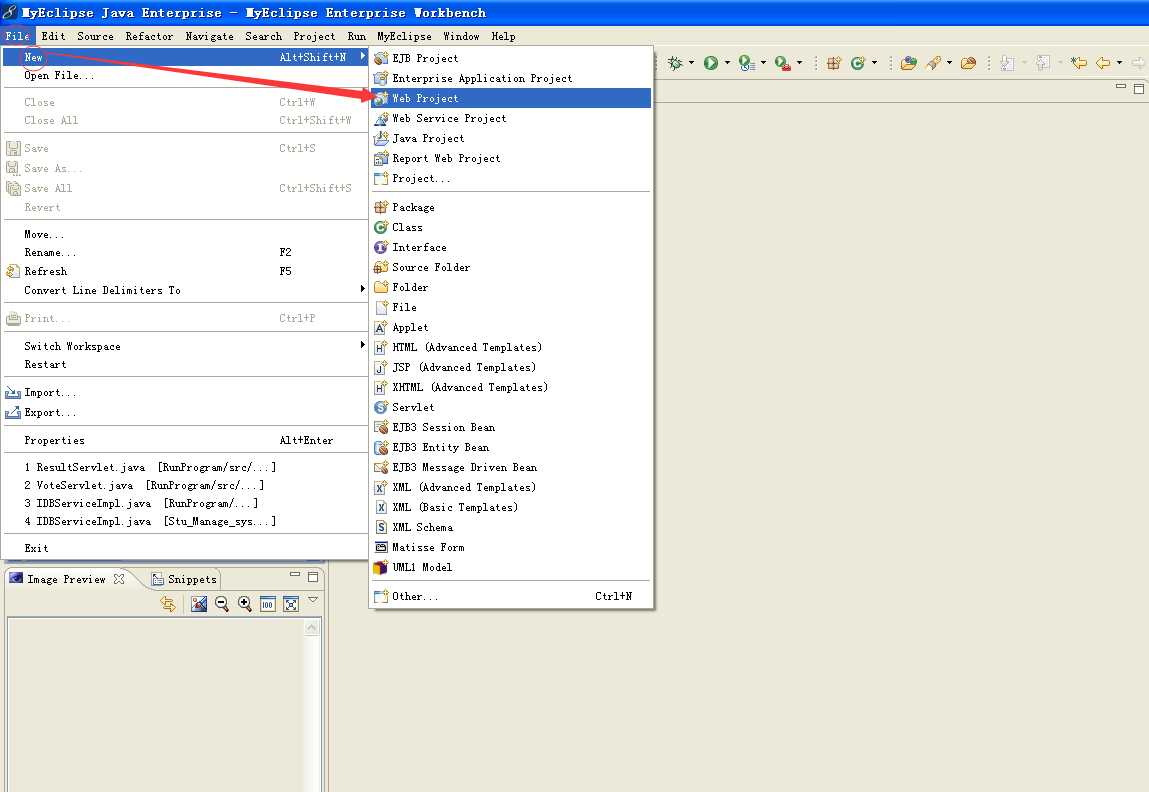1149x792 pixels.
Task: Select EJB Project in the submenu
Action: click(511, 58)
